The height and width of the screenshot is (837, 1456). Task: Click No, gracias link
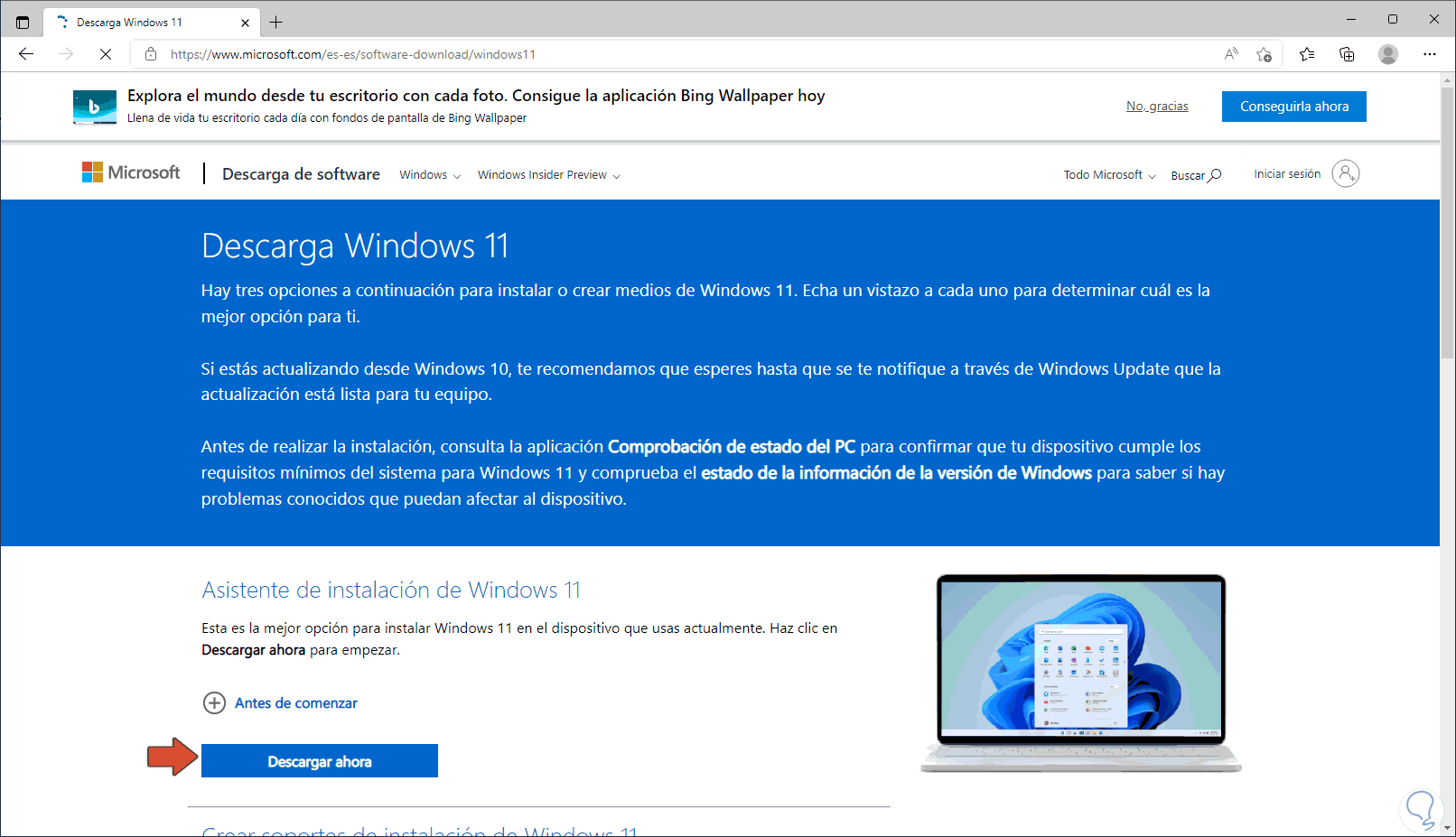pos(1157,107)
